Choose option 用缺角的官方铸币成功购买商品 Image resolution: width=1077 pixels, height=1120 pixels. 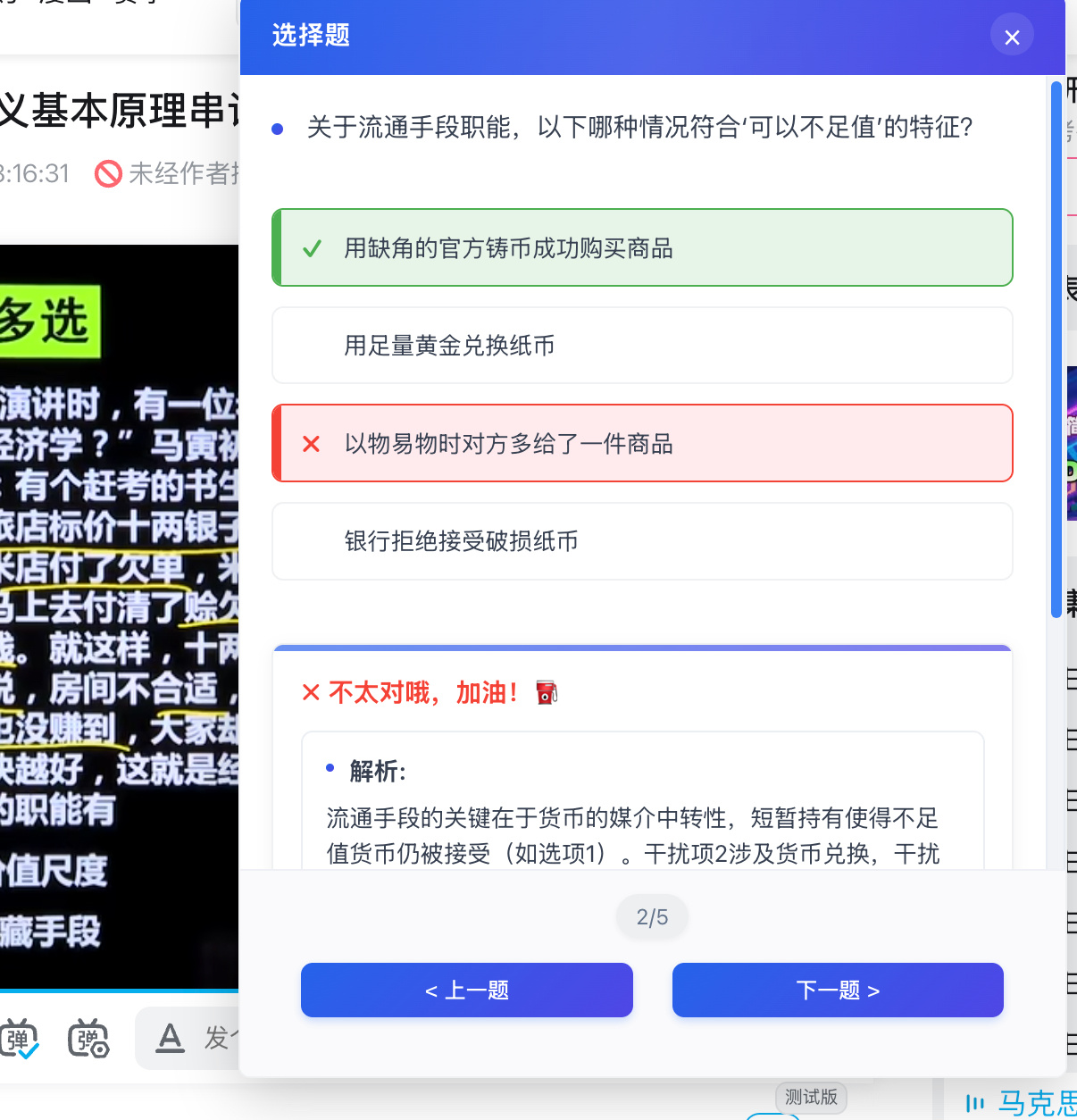coord(642,248)
